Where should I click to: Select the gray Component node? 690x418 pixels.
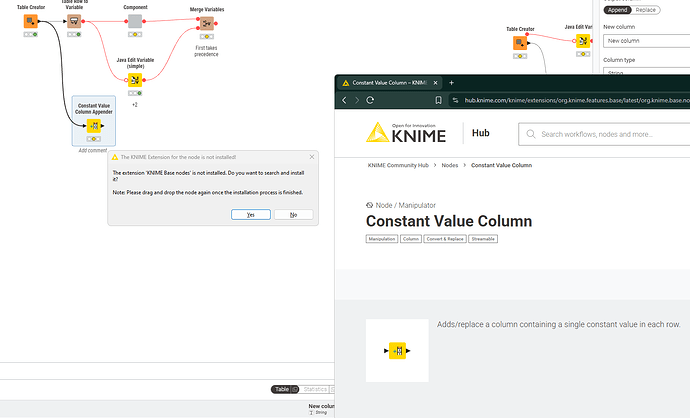(x=135, y=21)
